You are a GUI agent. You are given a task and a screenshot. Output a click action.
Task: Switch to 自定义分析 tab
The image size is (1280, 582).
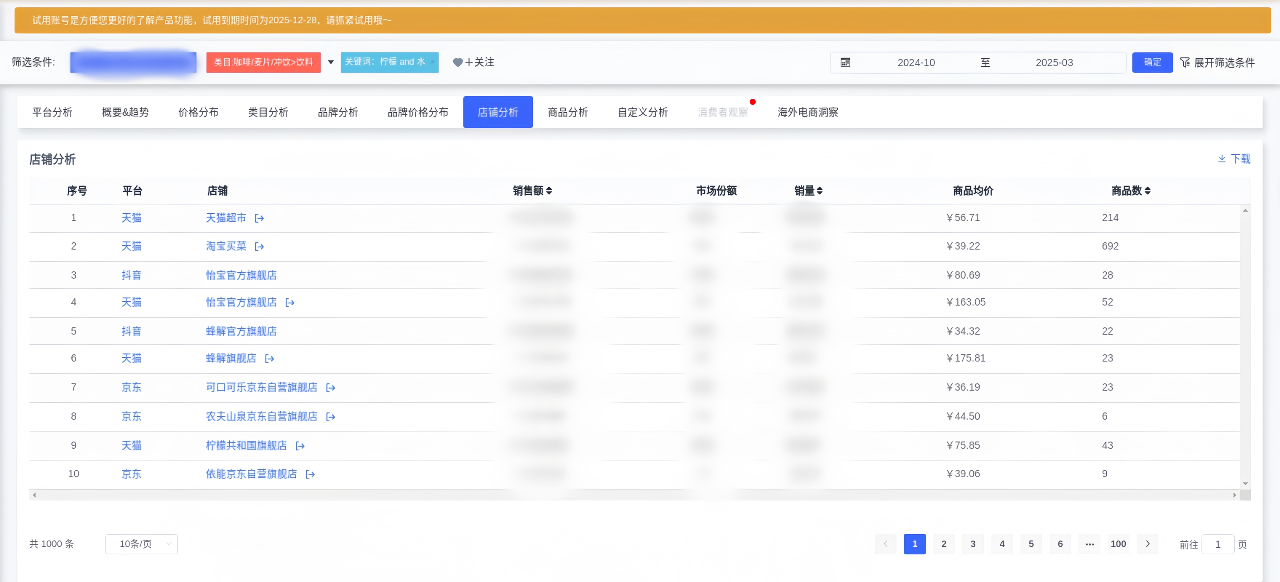[643, 112]
